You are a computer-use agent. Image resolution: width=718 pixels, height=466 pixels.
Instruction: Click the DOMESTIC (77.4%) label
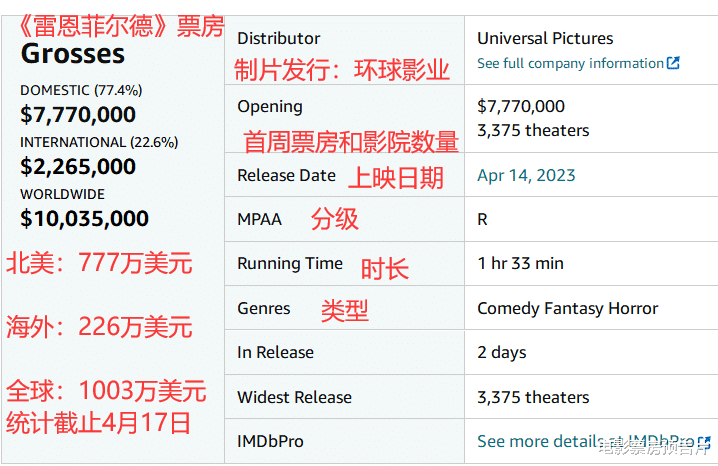(x=81, y=90)
